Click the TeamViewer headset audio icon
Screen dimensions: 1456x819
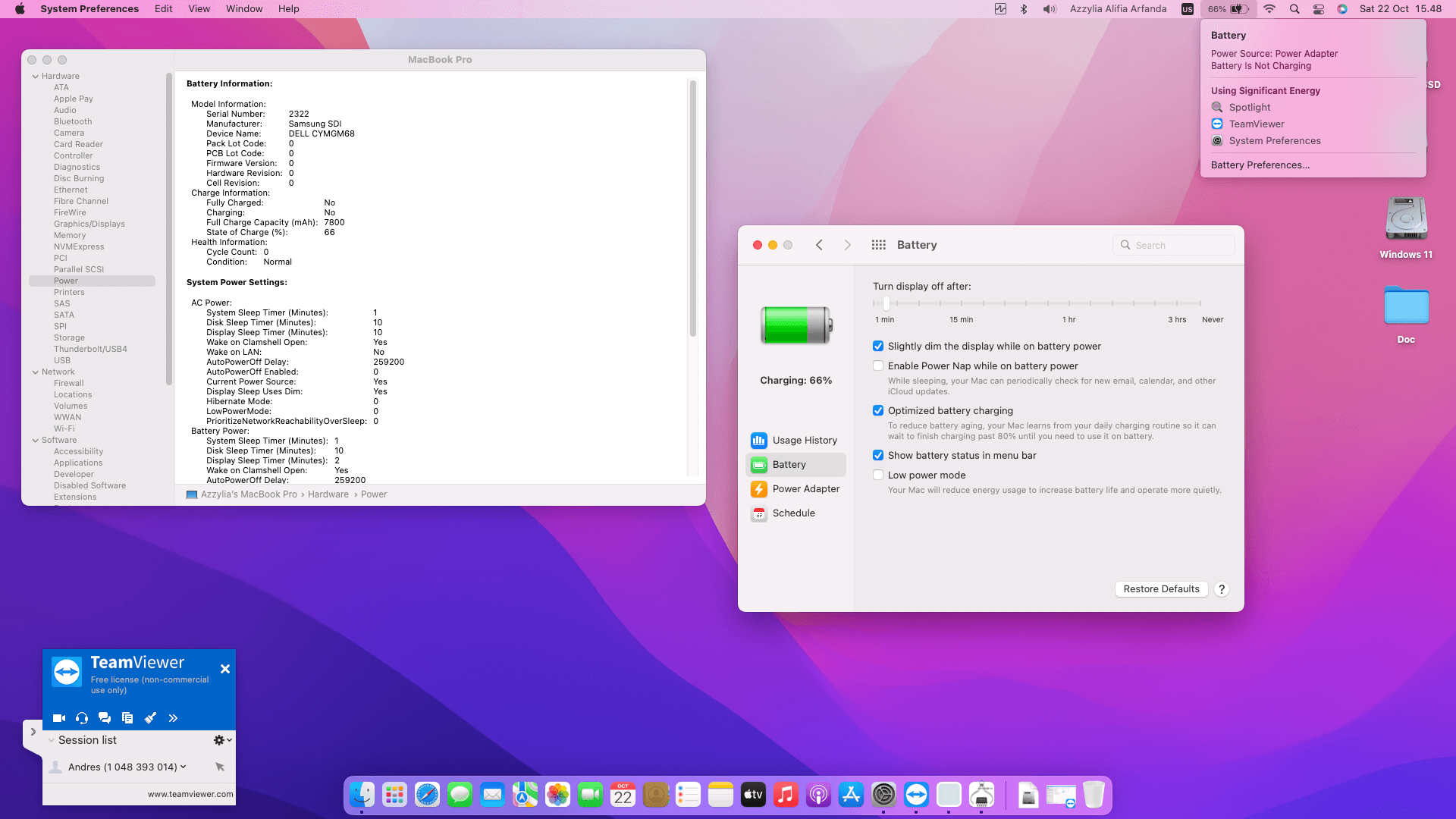(x=82, y=718)
